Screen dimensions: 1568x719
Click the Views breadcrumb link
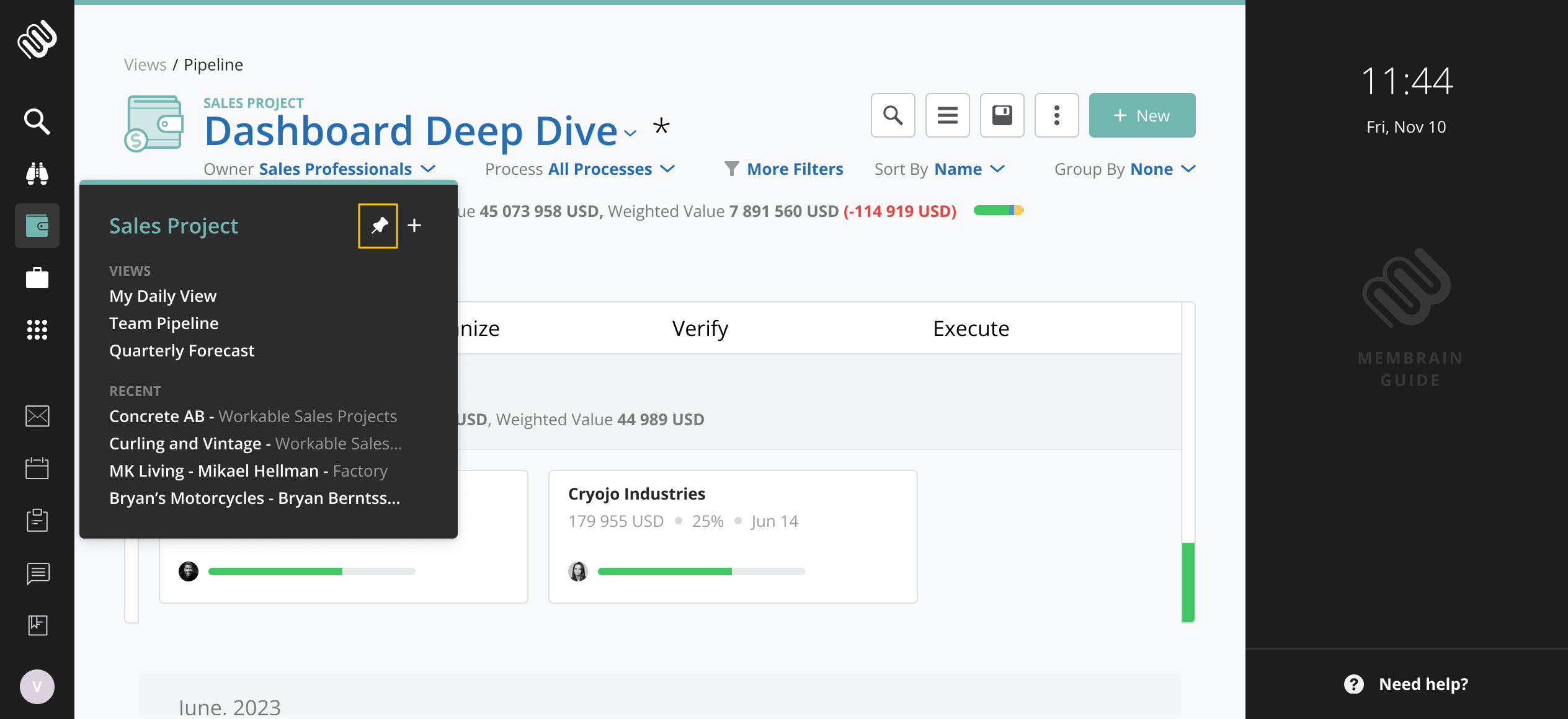(x=145, y=64)
